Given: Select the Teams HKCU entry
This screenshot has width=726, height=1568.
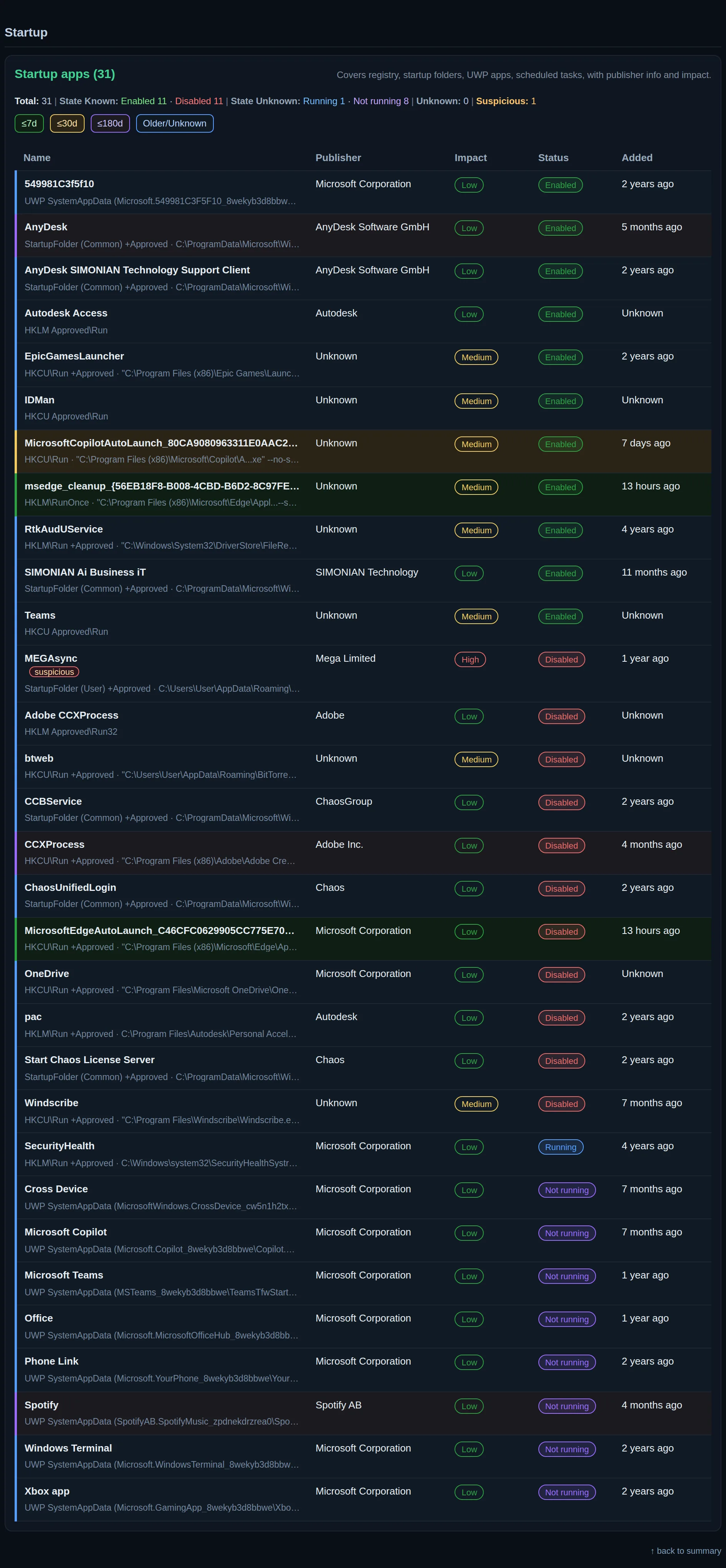Looking at the screenshot, I should [x=40, y=615].
